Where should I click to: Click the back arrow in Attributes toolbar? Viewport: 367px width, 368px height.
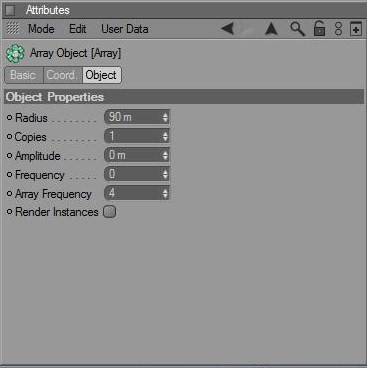click(x=227, y=29)
